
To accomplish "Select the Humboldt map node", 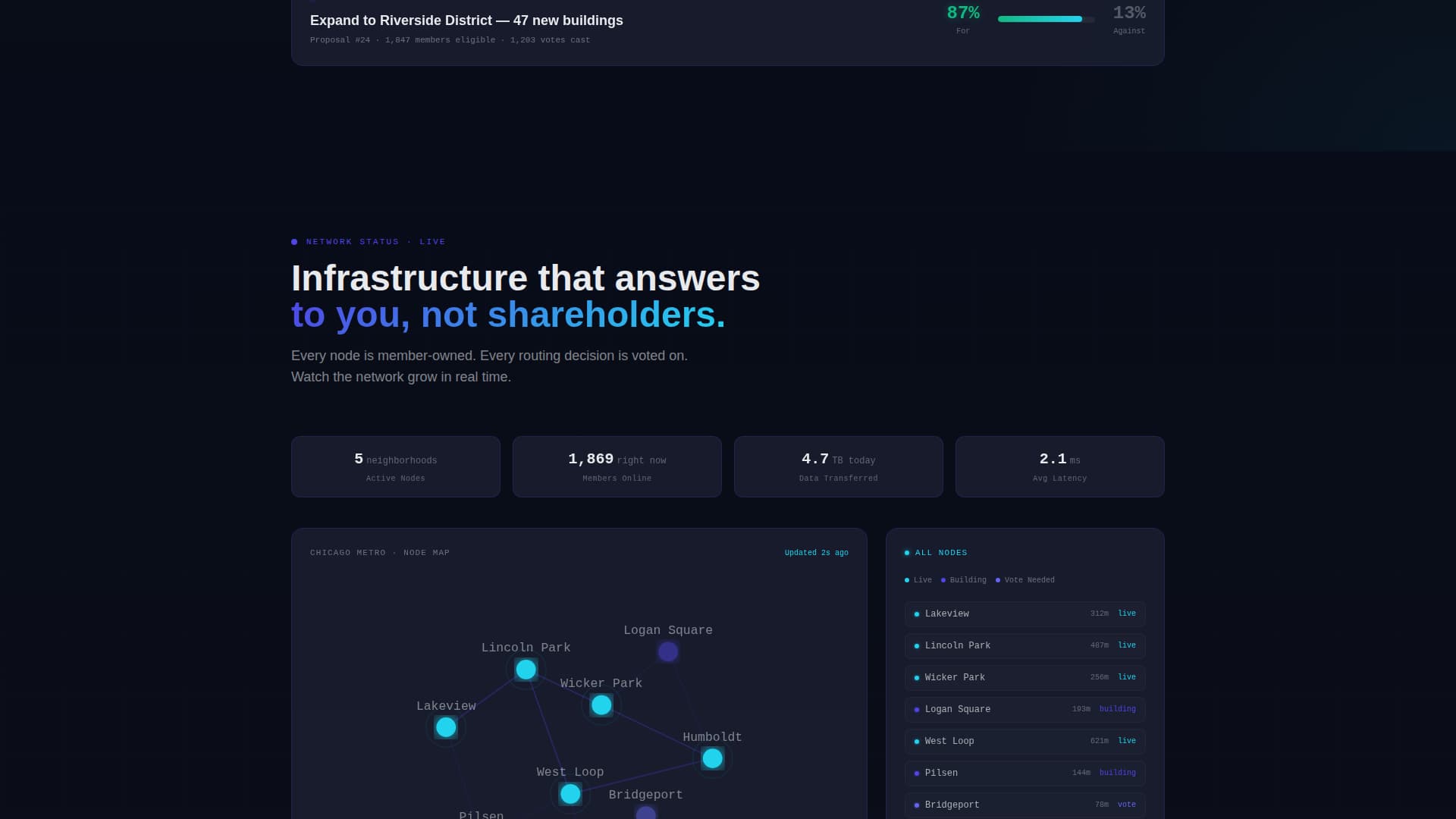I will pyautogui.click(x=712, y=758).
